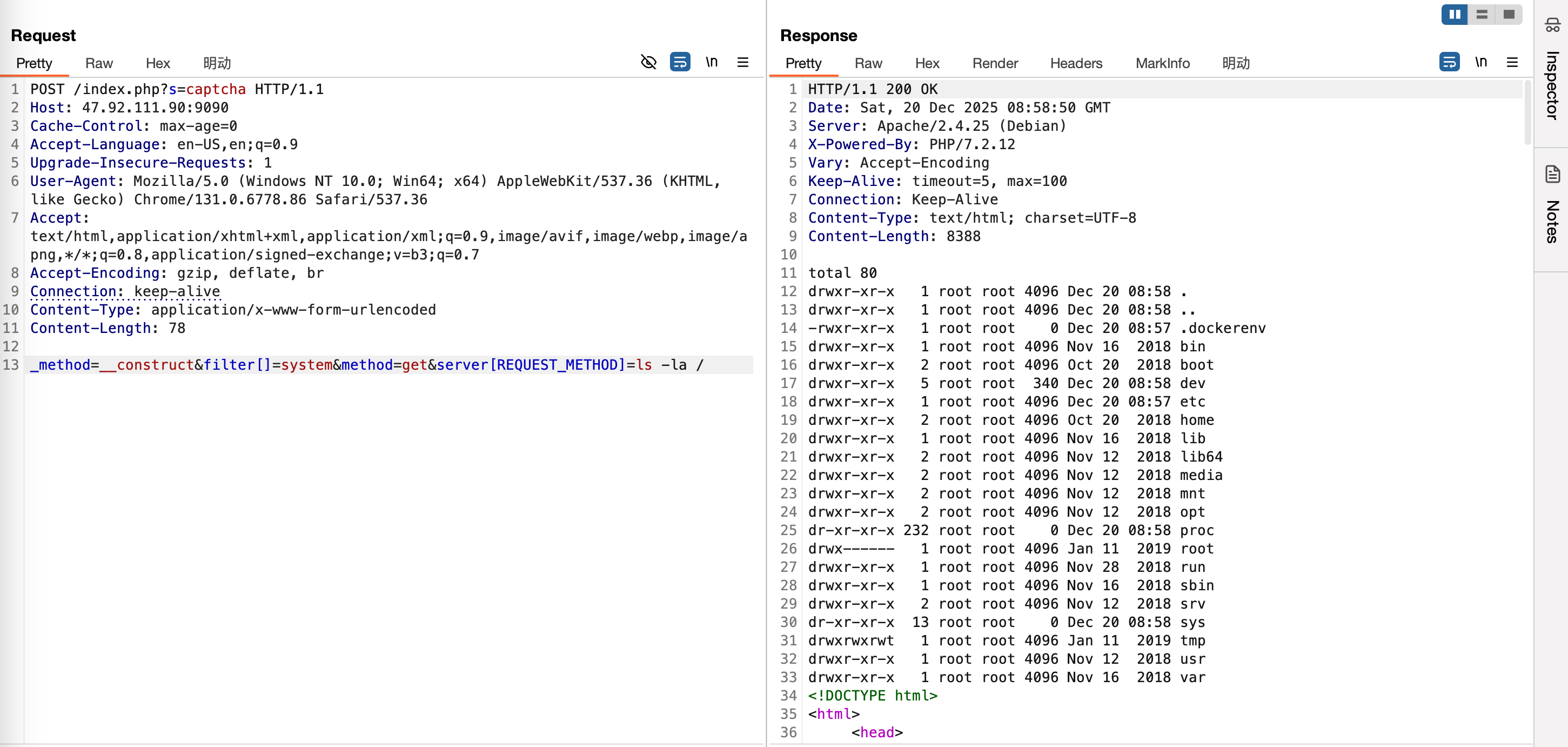Toggle newline \n display in Request panel
The width and height of the screenshot is (1568, 747).
[711, 62]
